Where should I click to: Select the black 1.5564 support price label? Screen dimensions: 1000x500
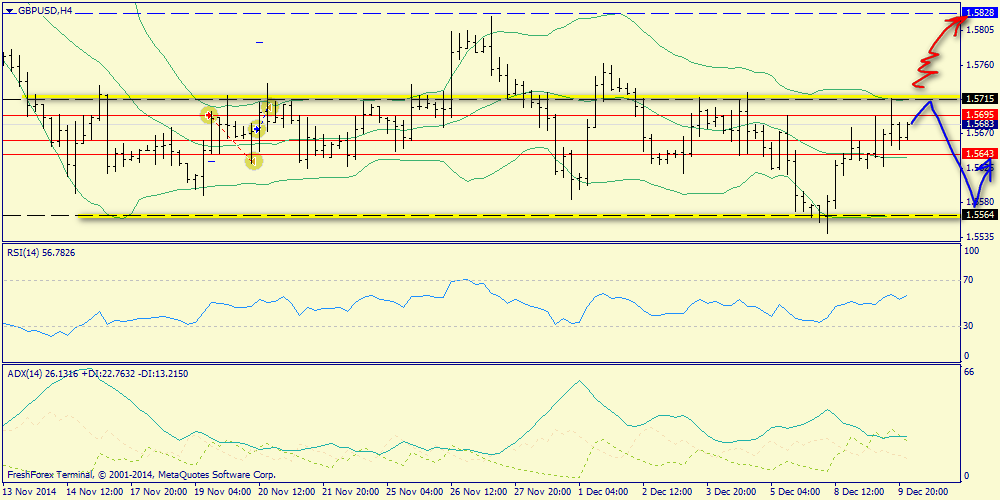pos(978,215)
